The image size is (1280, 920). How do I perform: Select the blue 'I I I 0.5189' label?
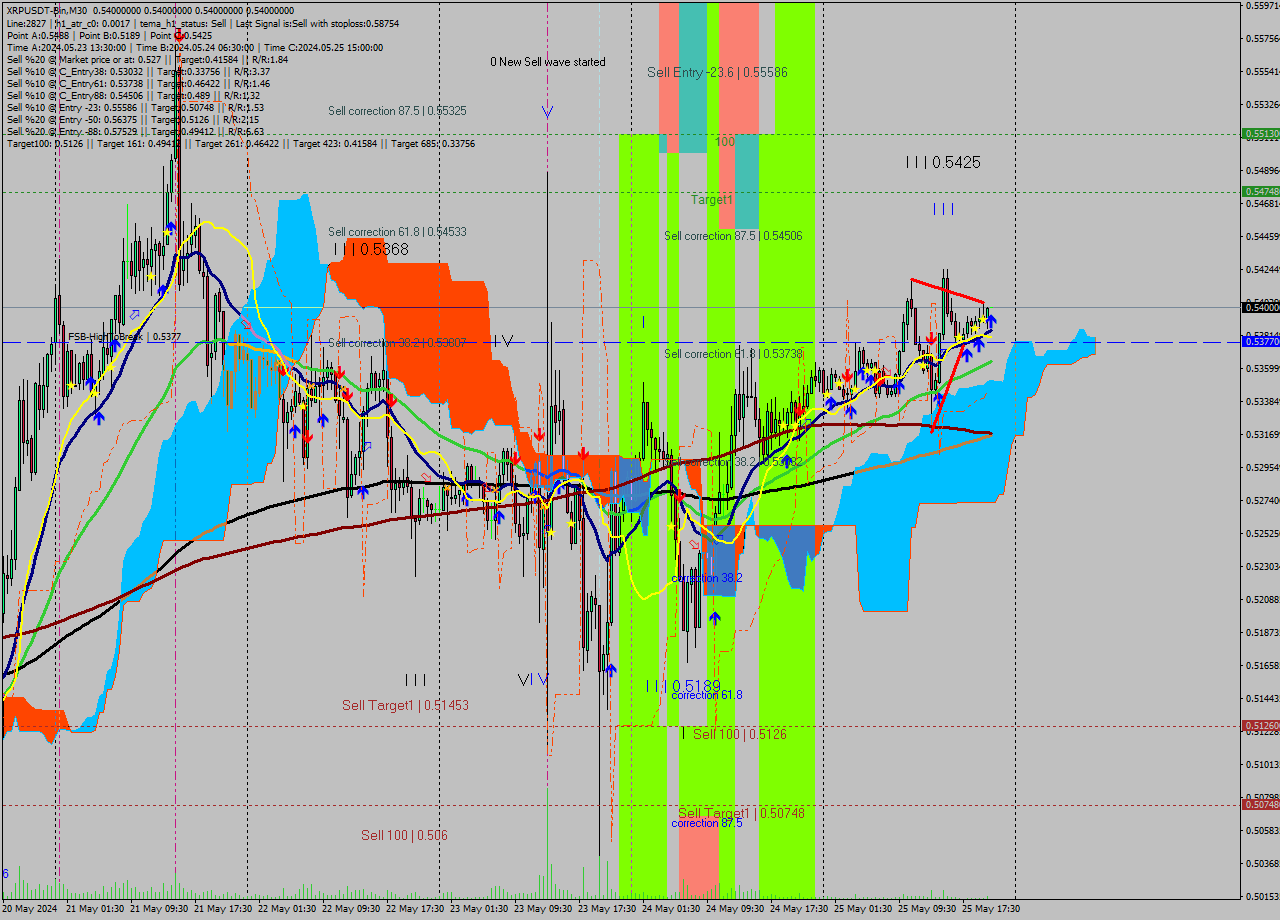pyautogui.click(x=683, y=686)
